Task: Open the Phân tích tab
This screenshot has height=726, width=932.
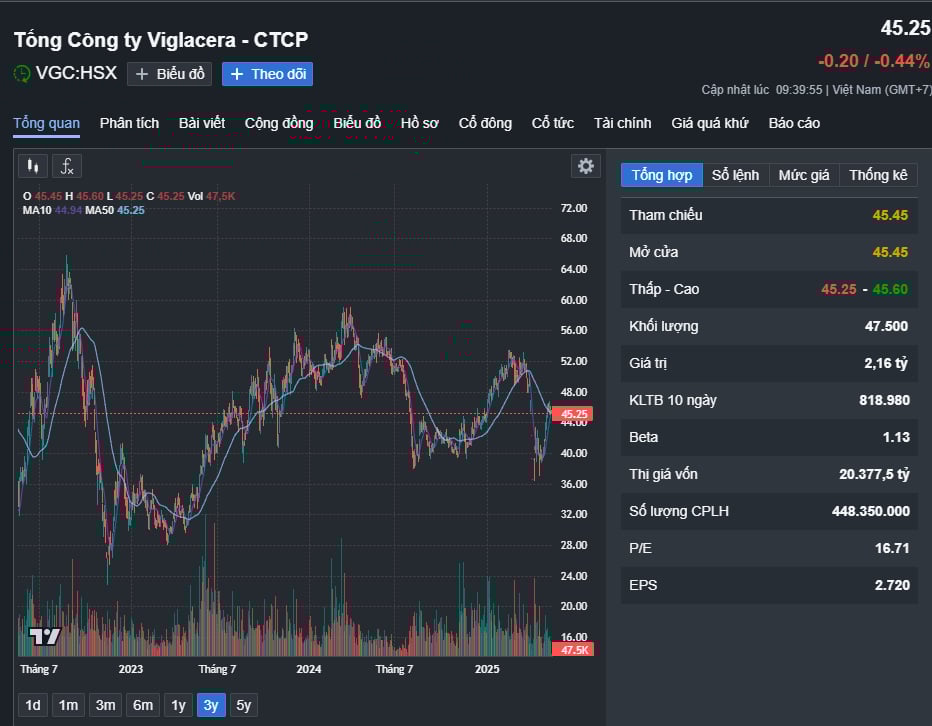Action: pyautogui.click(x=129, y=123)
